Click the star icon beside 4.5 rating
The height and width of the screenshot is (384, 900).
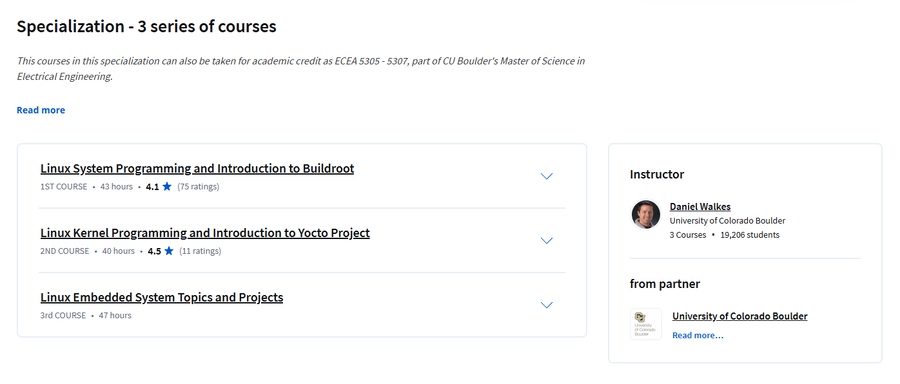click(x=169, y=251)
